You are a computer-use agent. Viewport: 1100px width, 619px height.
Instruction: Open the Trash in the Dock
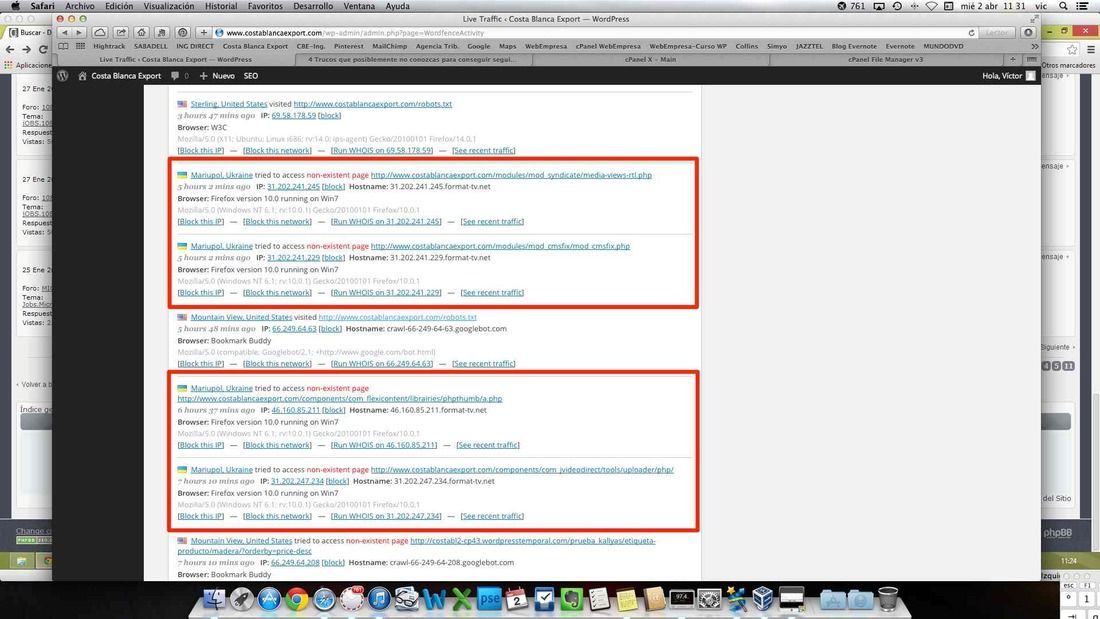click(x=887, y=599)
